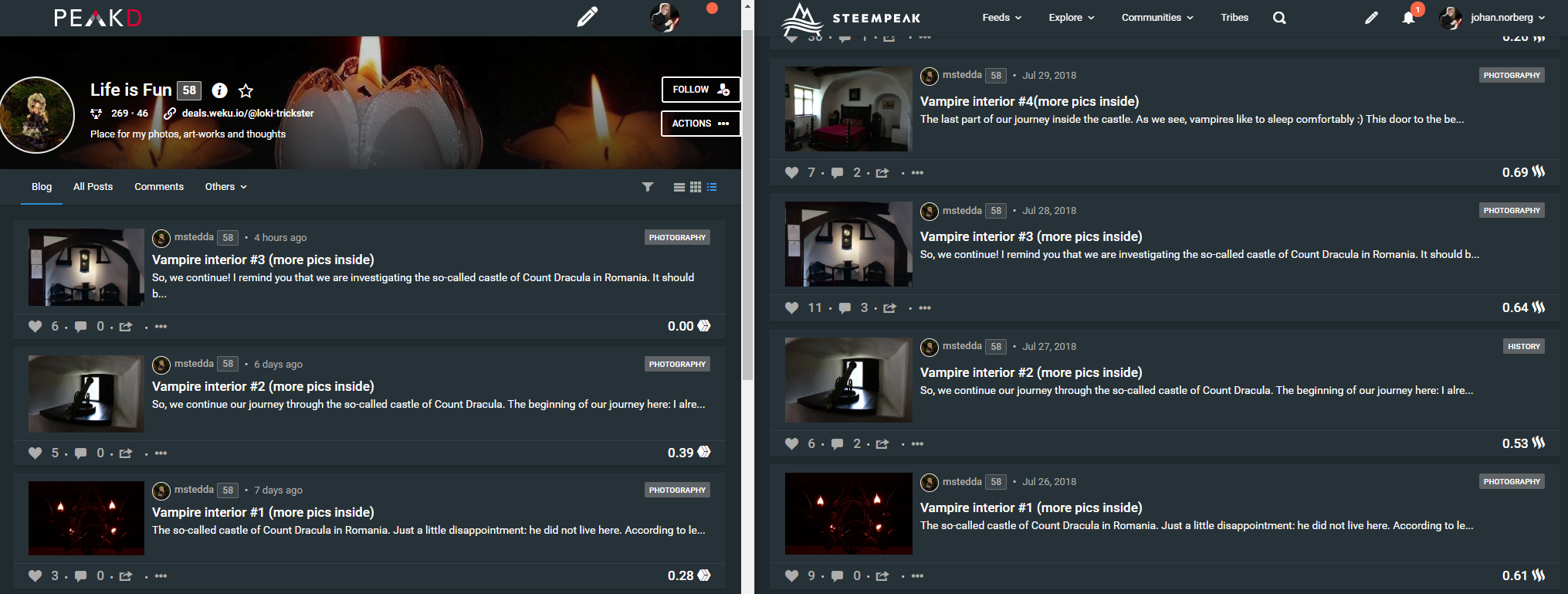Switch PeakD blog to grid layout view
The width and height of the screenshot is (1568, 594).
(696, 187)
